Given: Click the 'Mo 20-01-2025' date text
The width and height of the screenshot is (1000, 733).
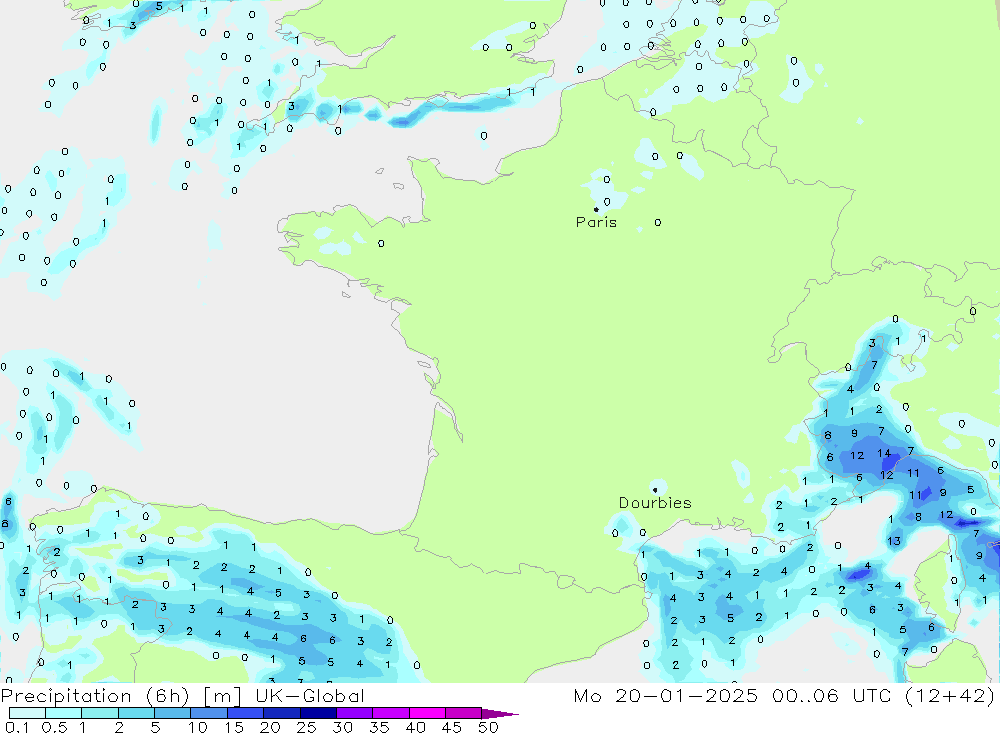Looking at the screenshot, I should point(666,696).
